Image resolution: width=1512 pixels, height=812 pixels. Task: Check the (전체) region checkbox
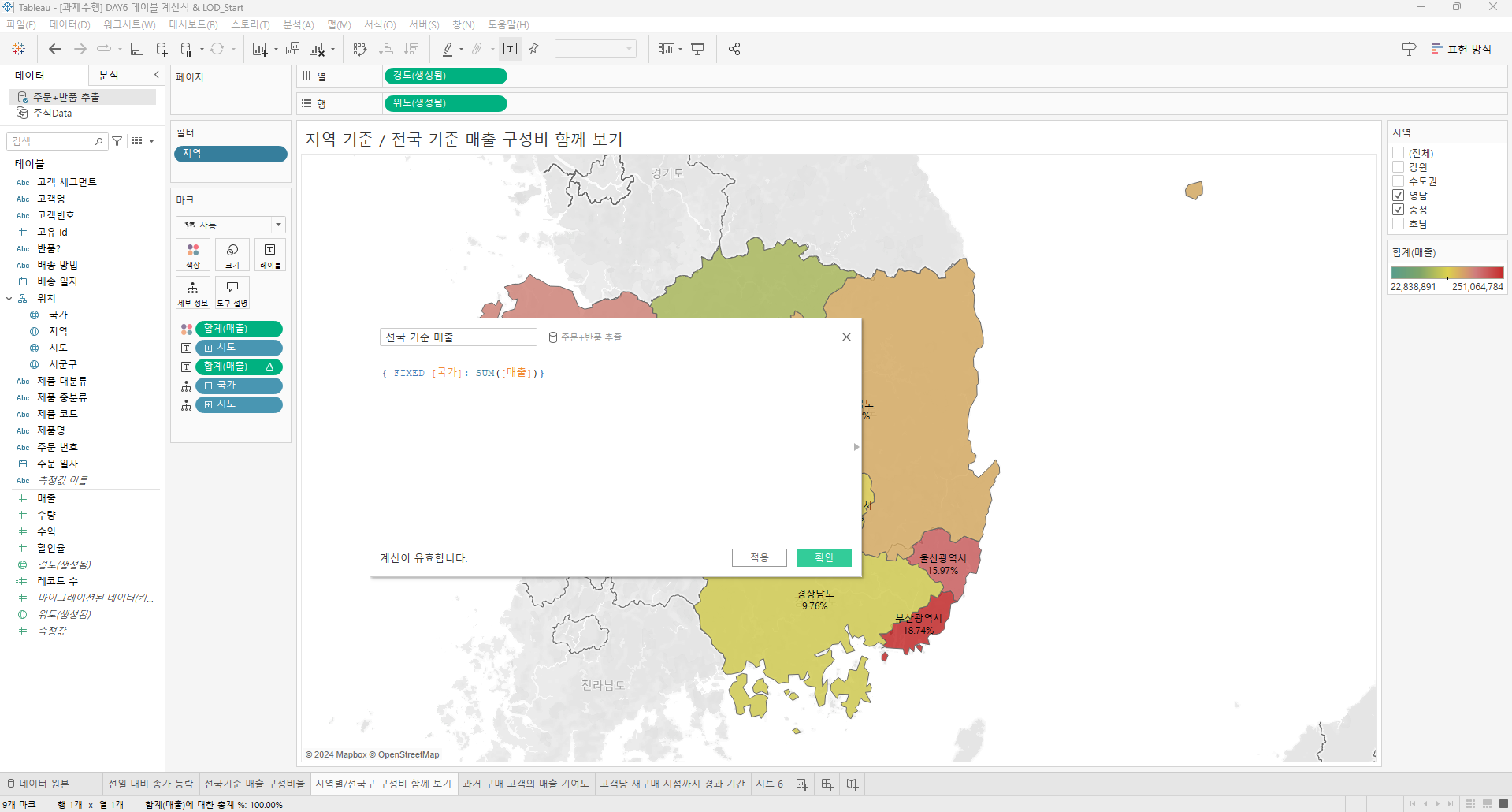1399,153
